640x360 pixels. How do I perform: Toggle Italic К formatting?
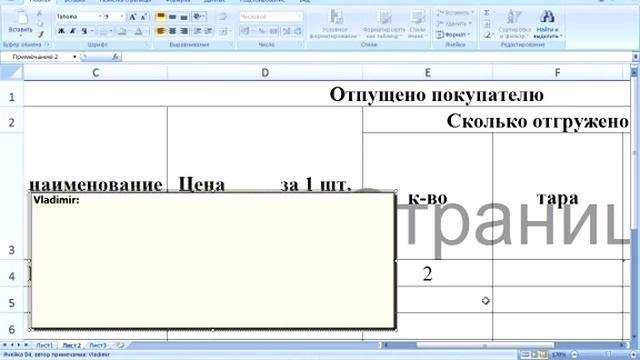click(x=73, y=31)
